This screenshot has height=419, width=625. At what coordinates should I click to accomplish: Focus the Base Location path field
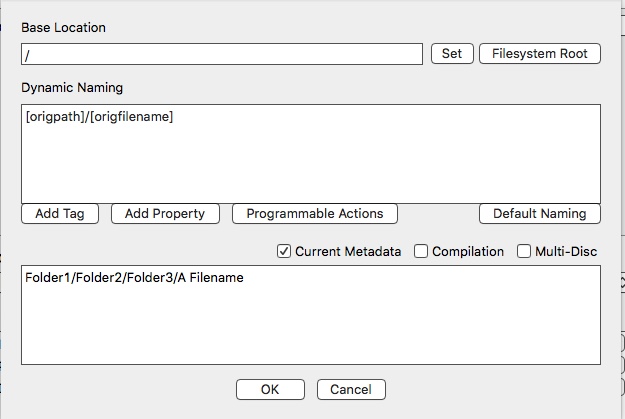(222, 53)
